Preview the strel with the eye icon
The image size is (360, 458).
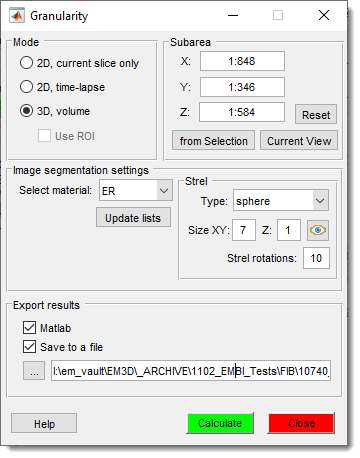[x=318, y=230]
